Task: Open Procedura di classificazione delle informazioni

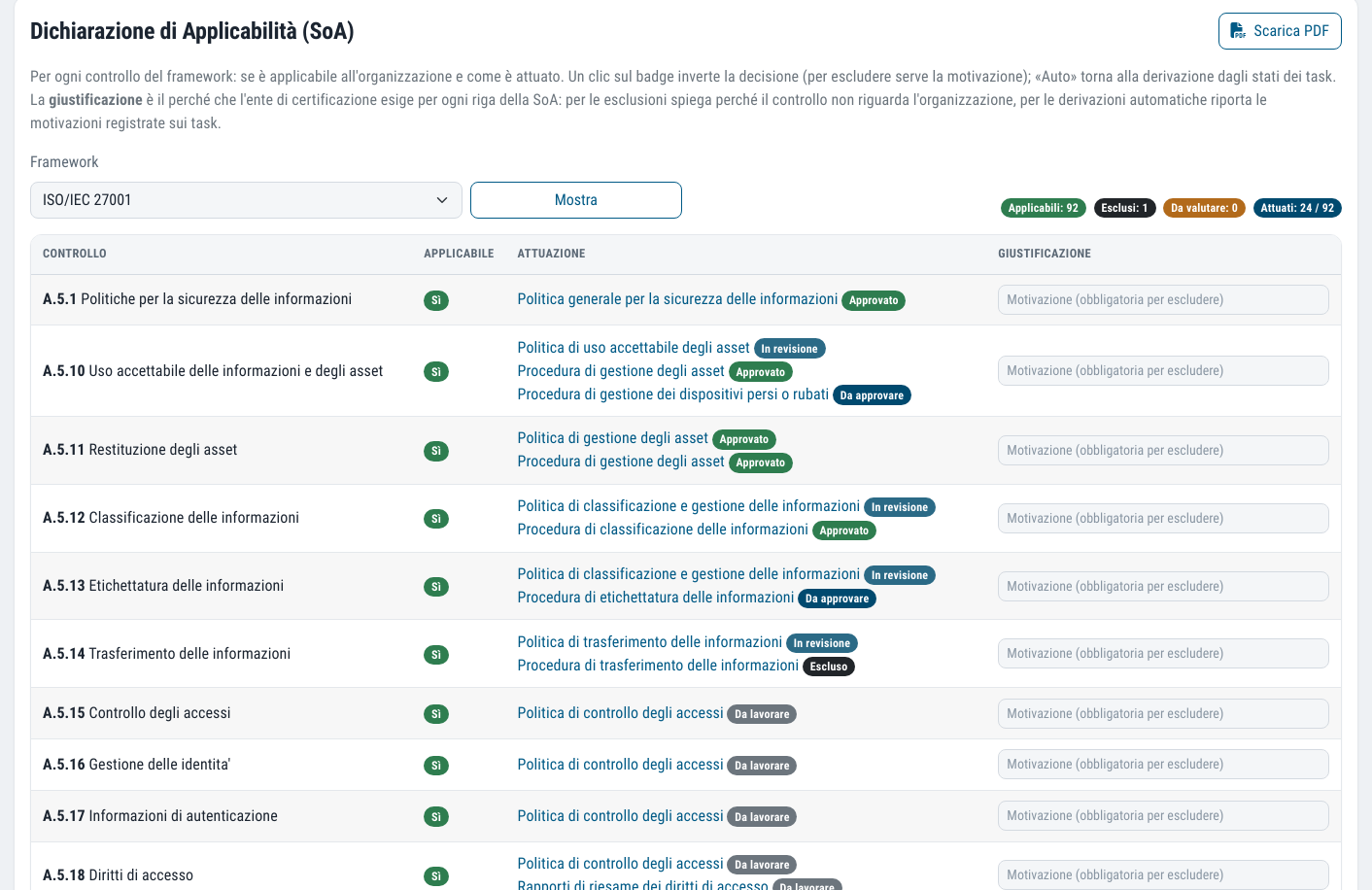Action: 663,530
